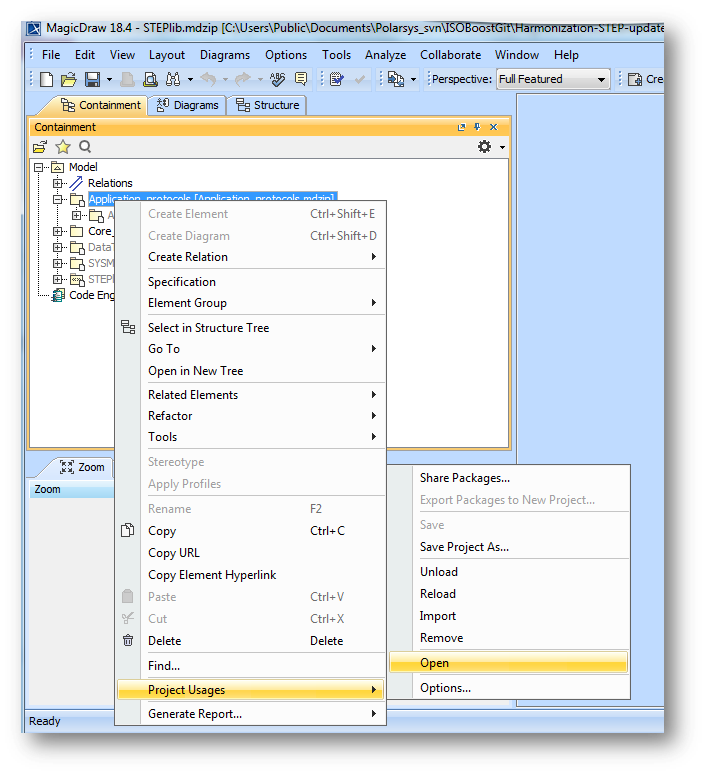This screenshot has height=775, width=706.
Task: Expand the Relations tree node
Action: (x=58, y=183)
